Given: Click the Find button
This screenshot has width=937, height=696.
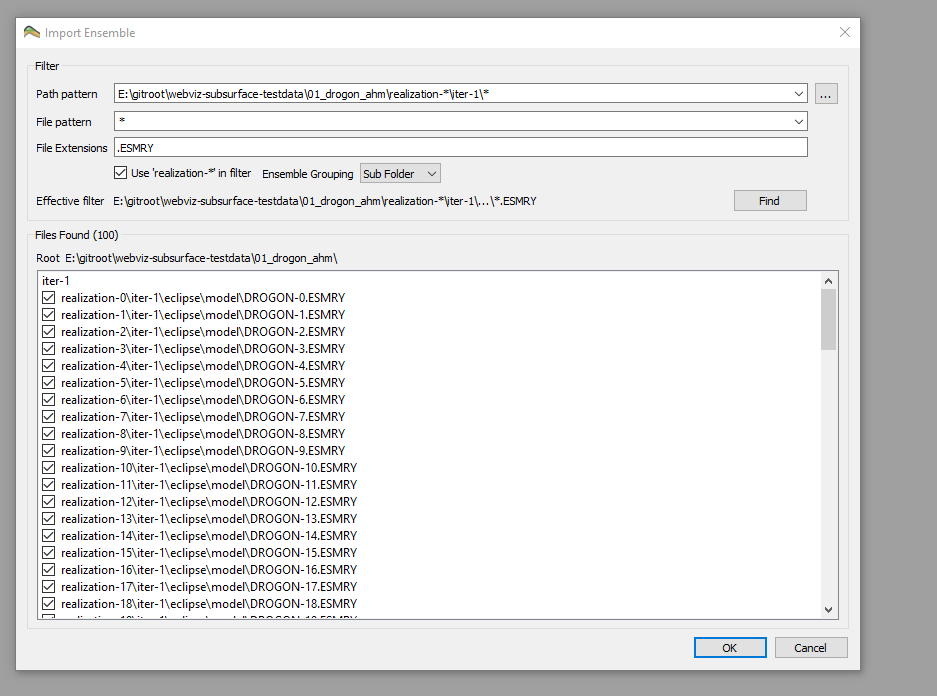Looking at the screenshot, I should tap(770, 201).
